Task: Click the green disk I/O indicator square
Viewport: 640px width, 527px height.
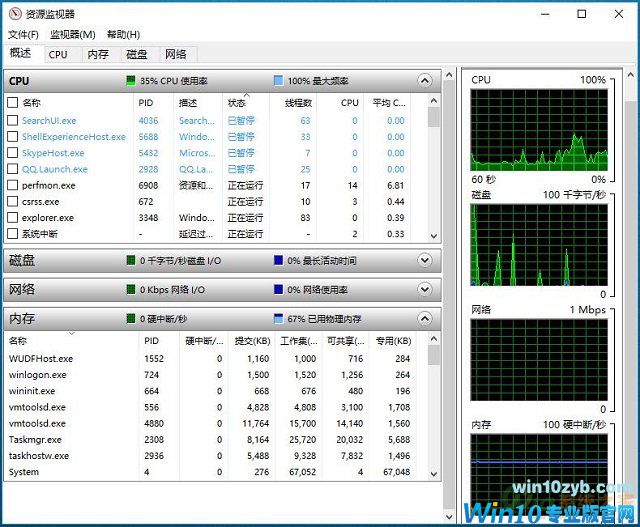Action: (131, 260)
